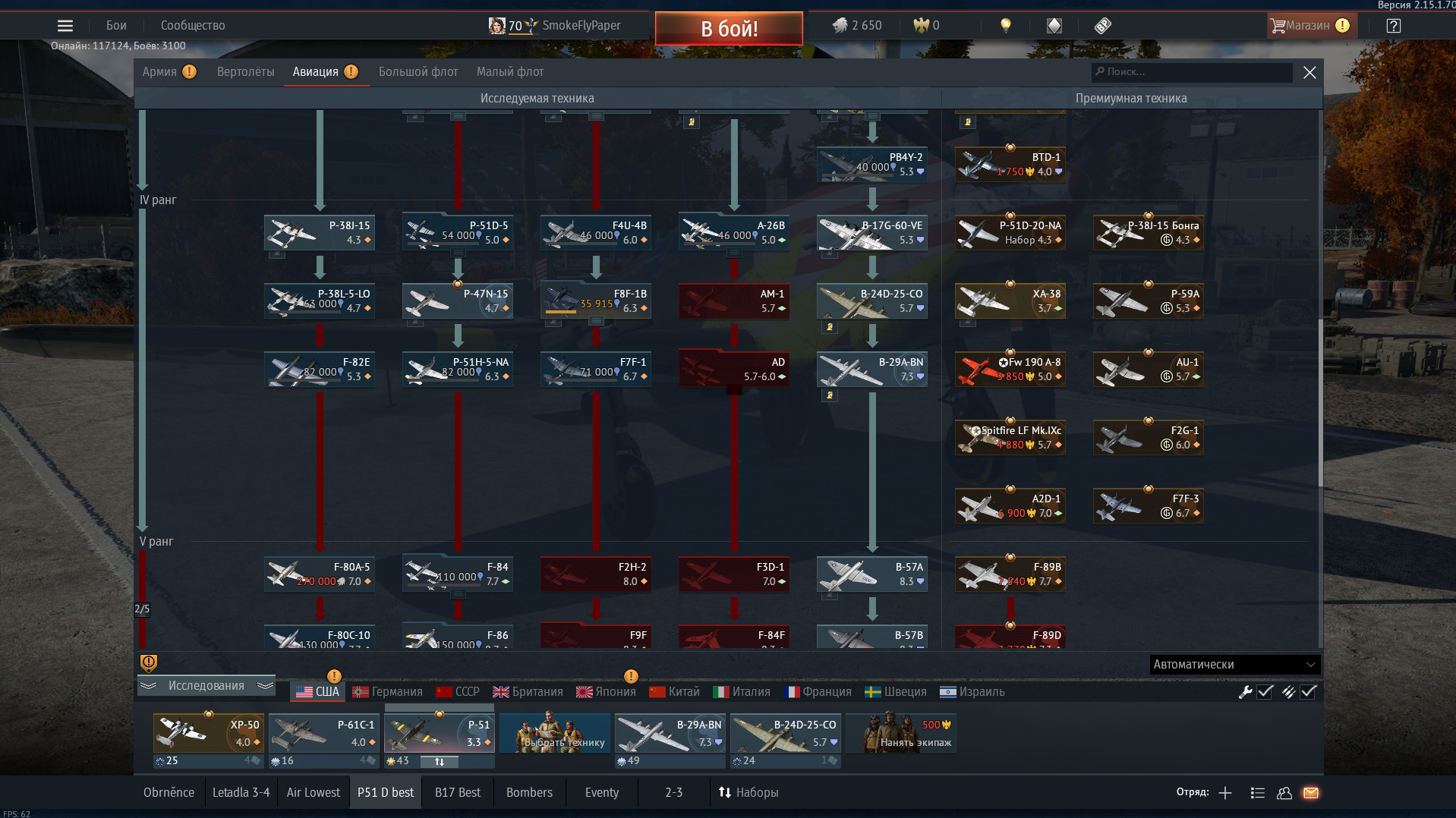Select the locked AM-1 card
Image resolution: width=1456 pixels, height=818 pixels.
pos(734,300)
